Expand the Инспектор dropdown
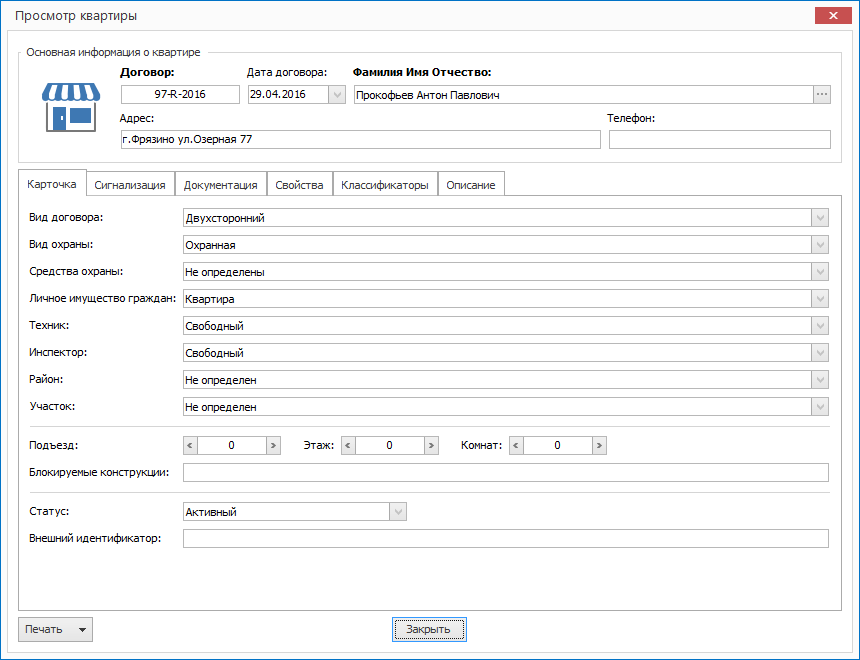 click(820, 353)
